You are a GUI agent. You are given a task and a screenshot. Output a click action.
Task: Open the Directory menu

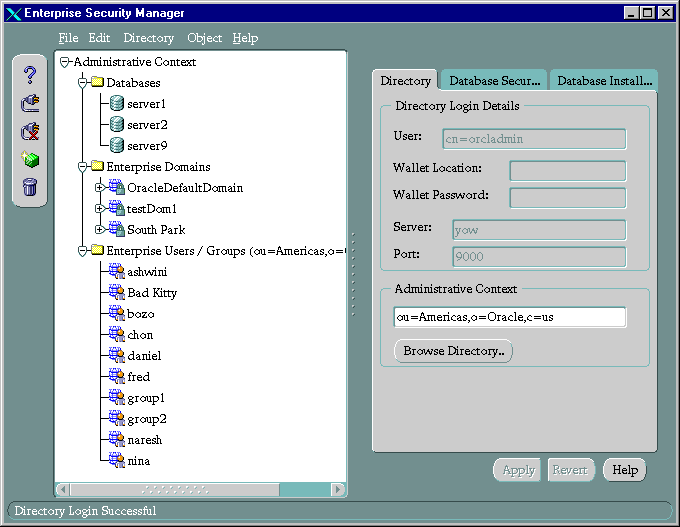[x=148, y=38]
